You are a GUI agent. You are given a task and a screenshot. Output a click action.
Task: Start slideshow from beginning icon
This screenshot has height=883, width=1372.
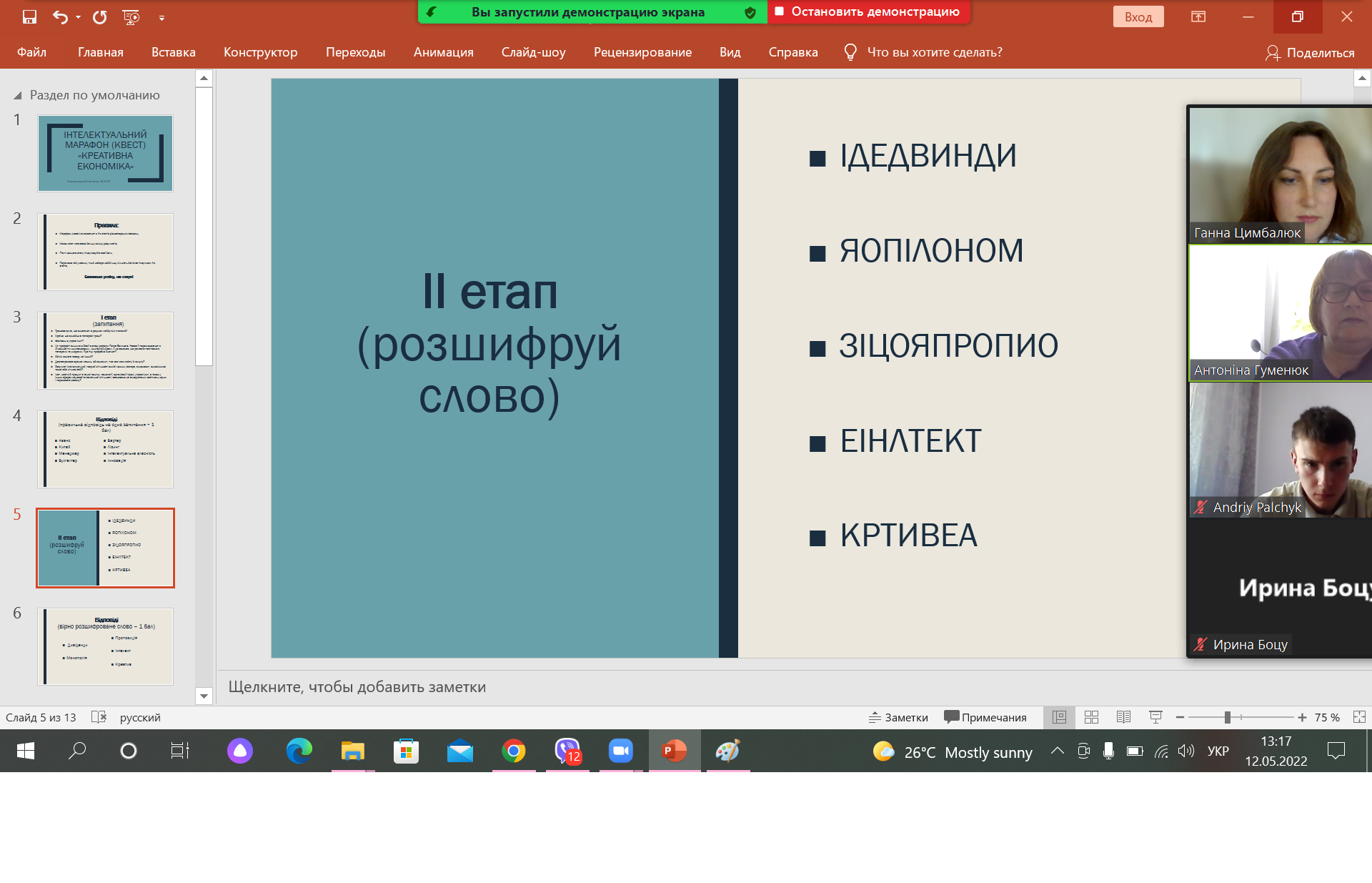(x=131, y=17)
